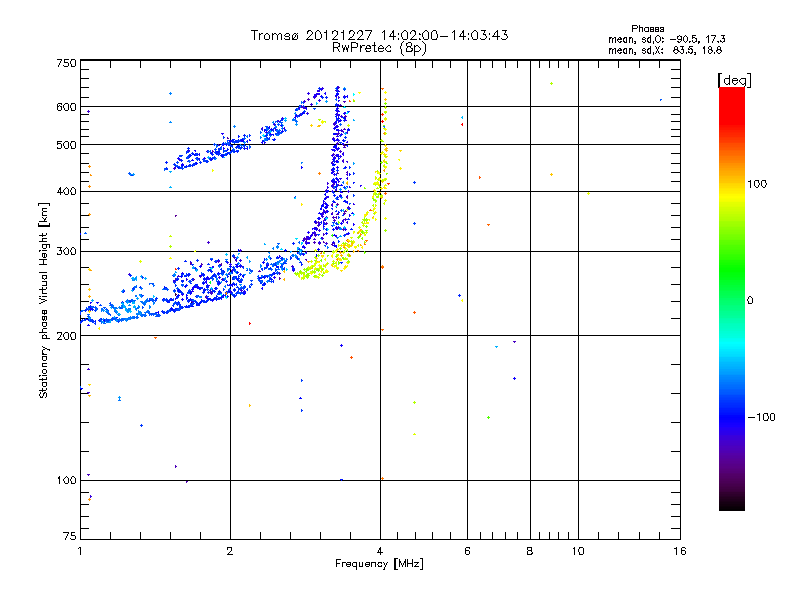Image resolution: width=800 pixels, height=600 pixels.
Task: Click the y-axis '750' tick label
Action: point(66,63)
